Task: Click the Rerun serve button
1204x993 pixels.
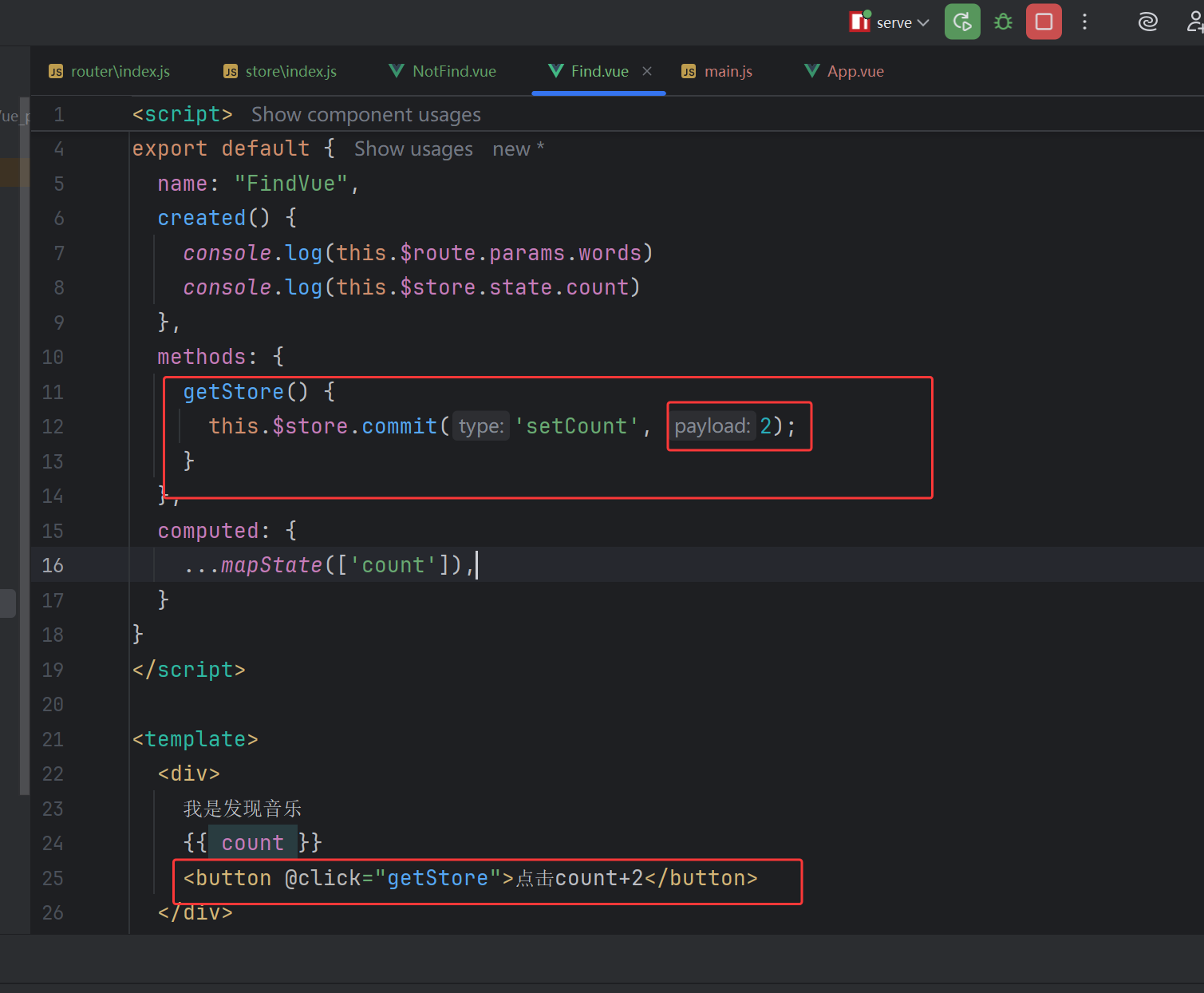Action: (962, 22)
